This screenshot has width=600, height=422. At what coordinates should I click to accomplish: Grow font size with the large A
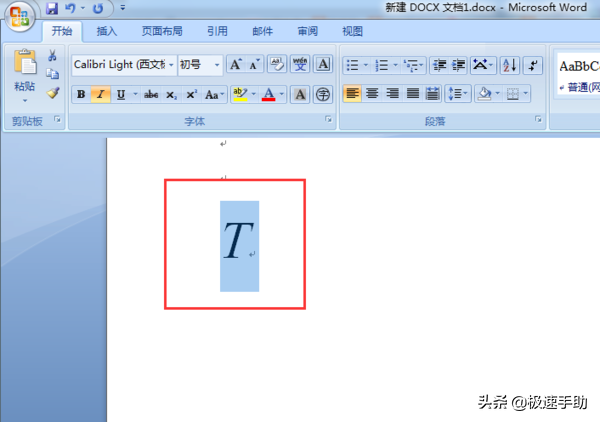[236, 64]
